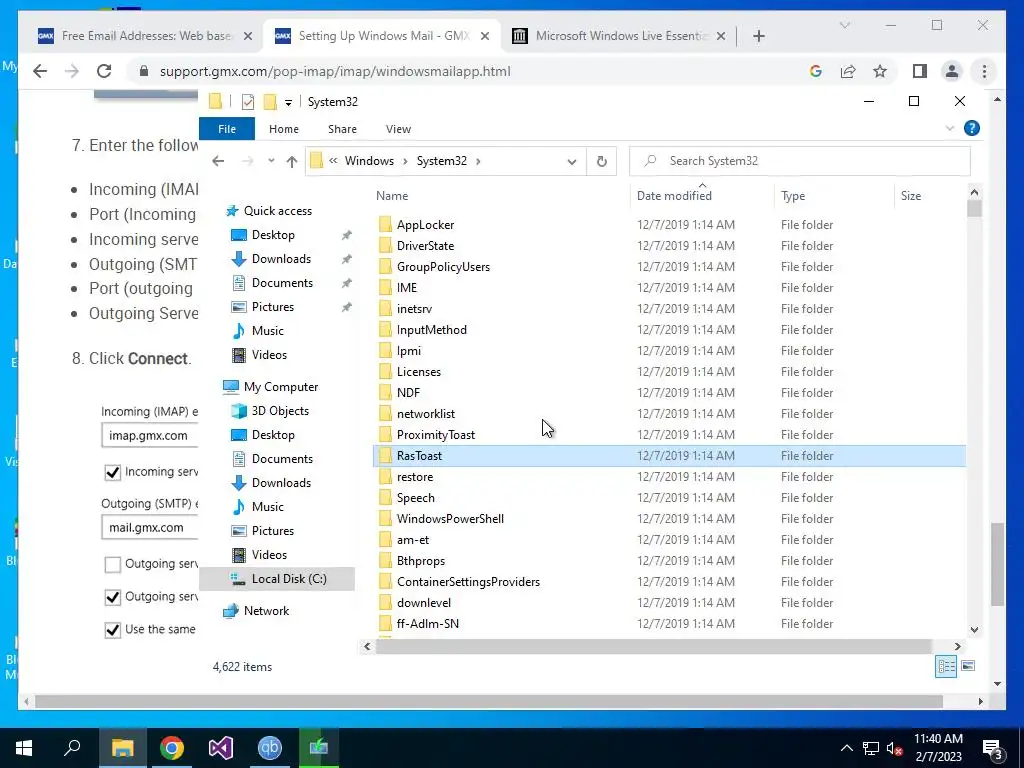Image resolution: width=1024 pixels, height=768 pixels.
Task: Bookmark this page with the star icon
Action: point(880,71)
